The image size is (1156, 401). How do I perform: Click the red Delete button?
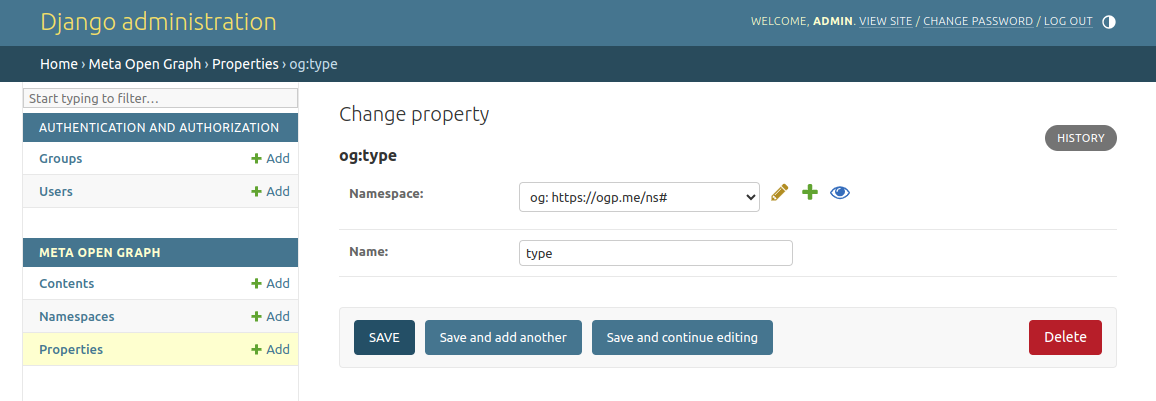pyautogui.click(x=1065, y=338)
